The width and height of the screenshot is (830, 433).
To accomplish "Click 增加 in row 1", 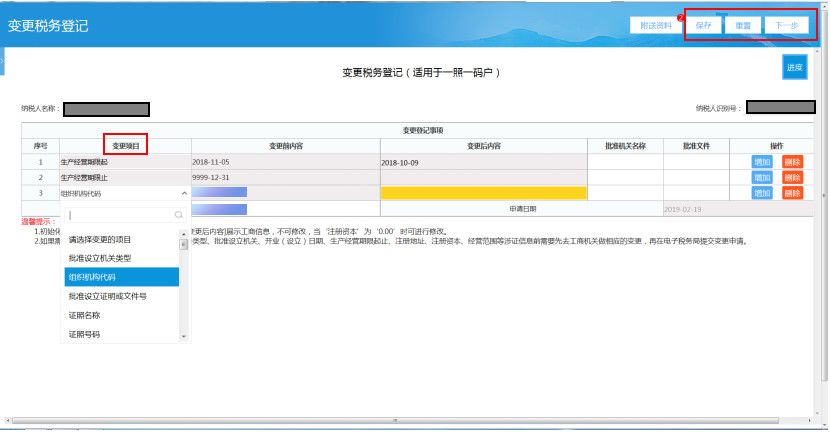I will click(762, 161).
